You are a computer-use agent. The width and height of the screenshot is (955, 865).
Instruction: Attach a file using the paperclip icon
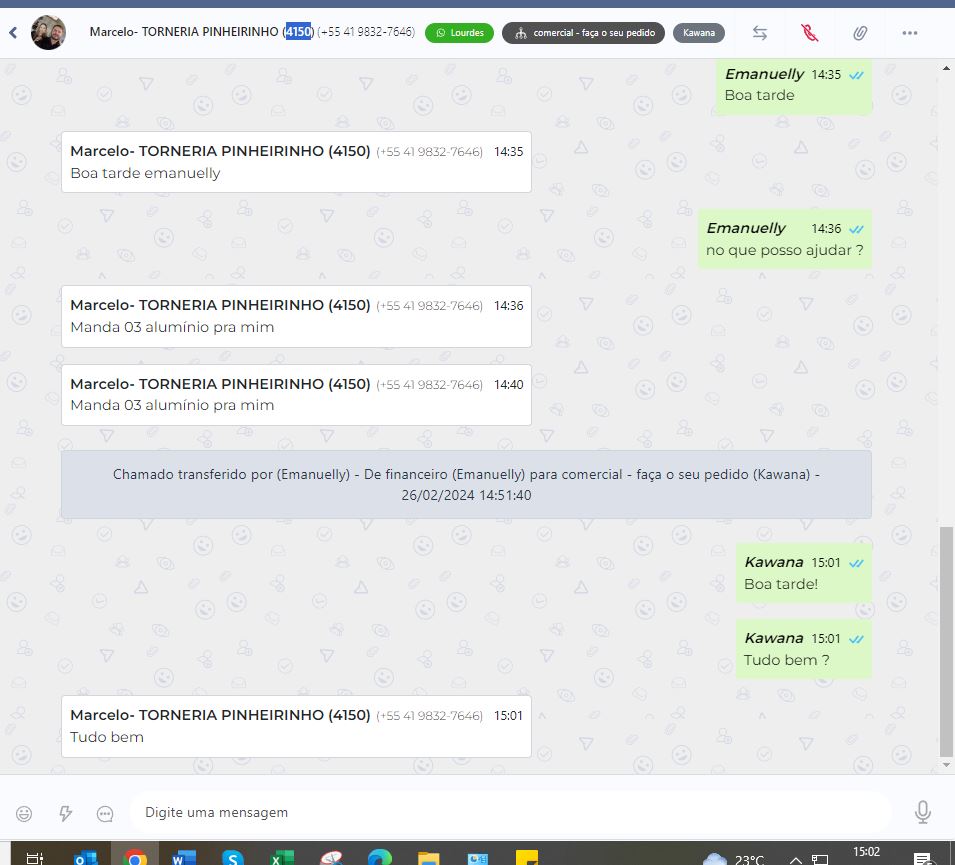tap(860, 33)
